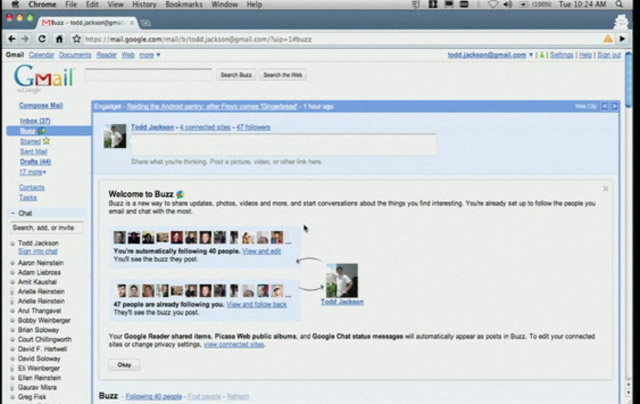Click the Search Buzz button
The image size is (640, 404).
pos(236,75)
